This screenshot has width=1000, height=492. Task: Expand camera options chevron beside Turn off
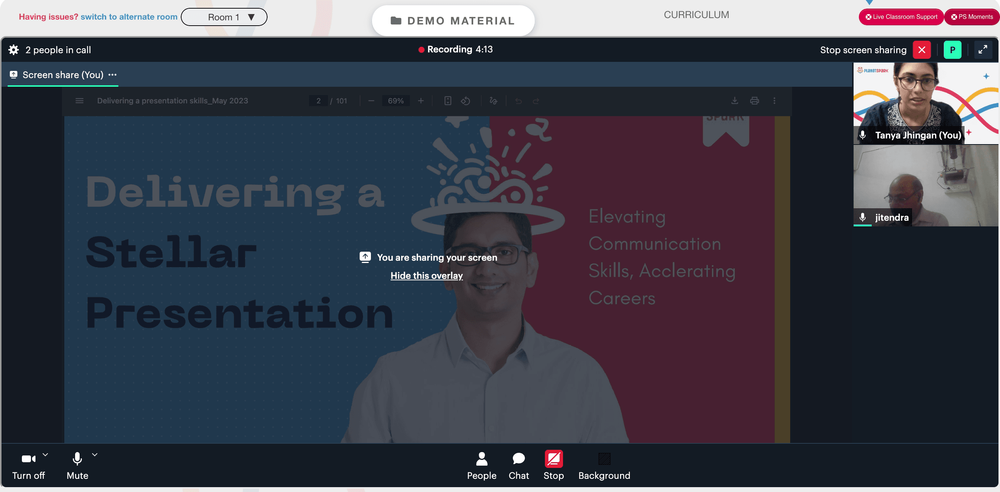(x=45, y=454)
